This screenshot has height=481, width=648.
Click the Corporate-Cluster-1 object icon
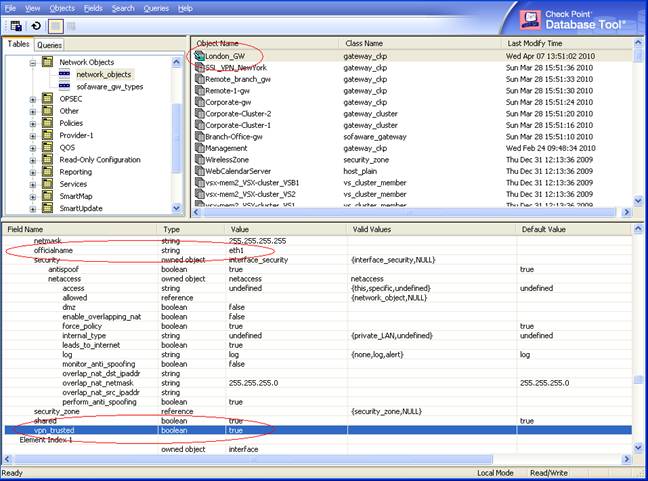(200, 125)
